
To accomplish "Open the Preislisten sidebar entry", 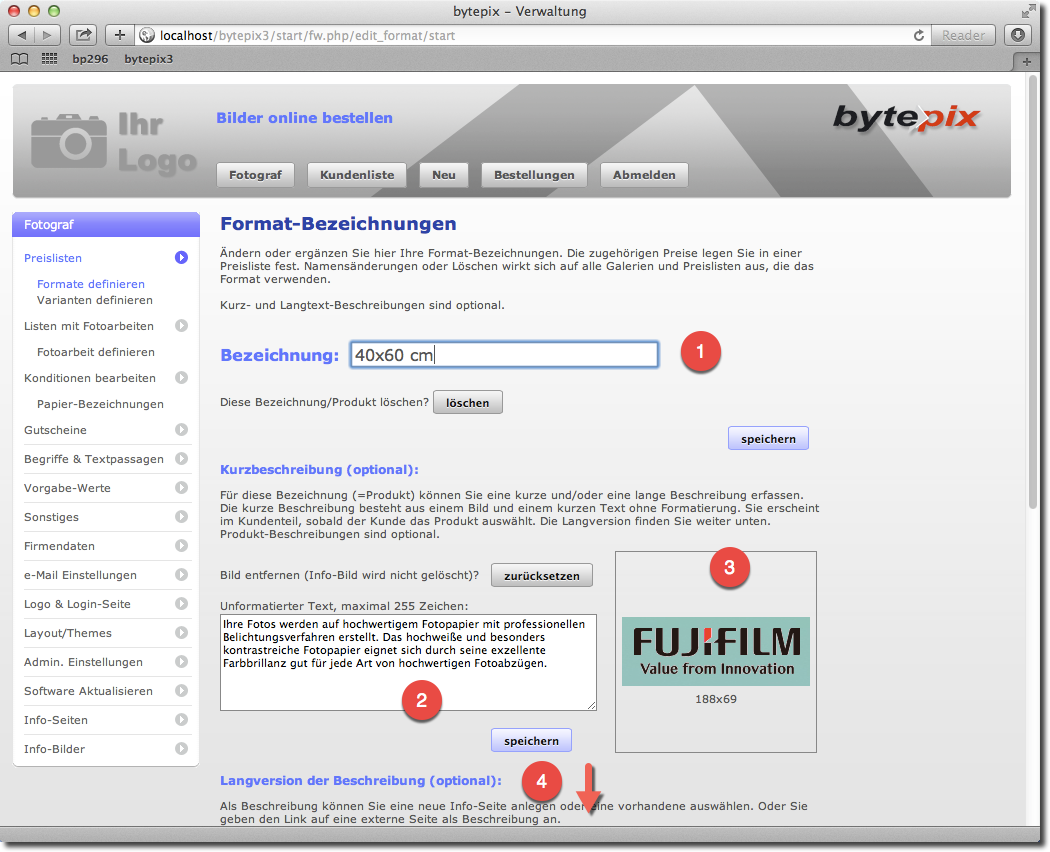I will (x=53, y=258).
